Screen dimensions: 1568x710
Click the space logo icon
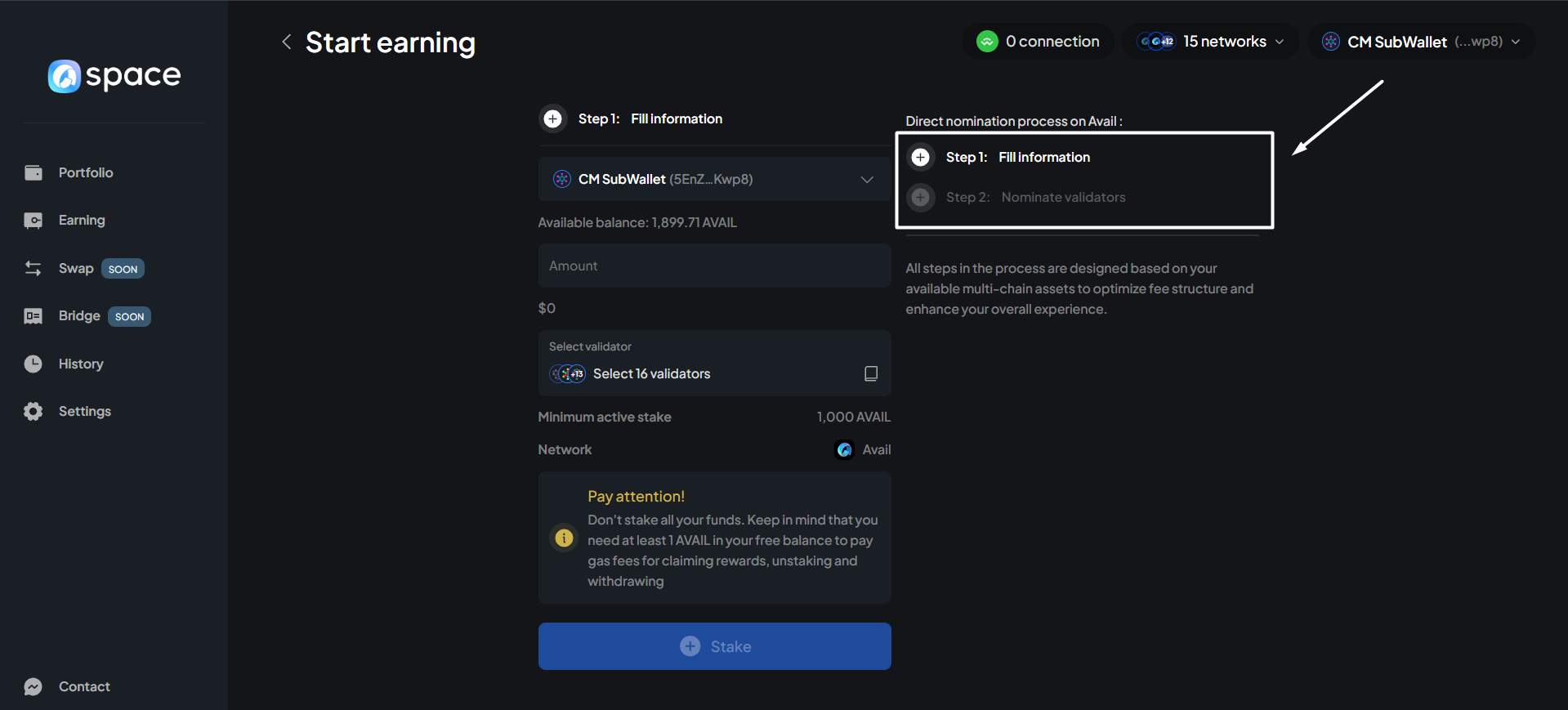65,76
